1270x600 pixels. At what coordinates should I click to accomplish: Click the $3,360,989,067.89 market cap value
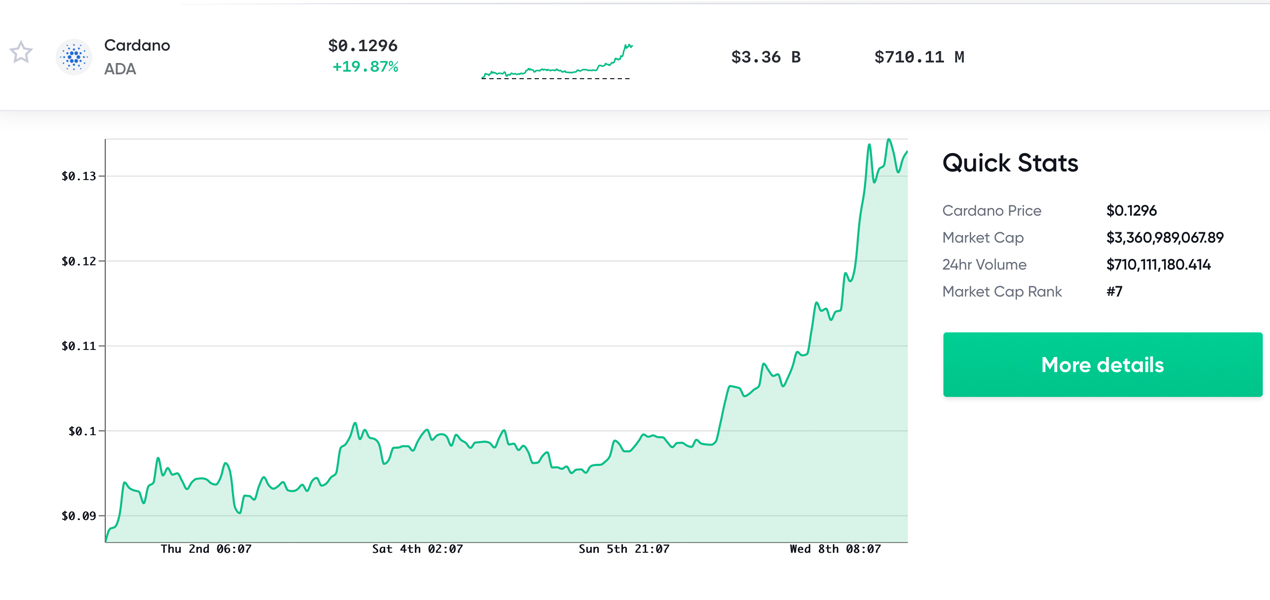[1165, 238]
